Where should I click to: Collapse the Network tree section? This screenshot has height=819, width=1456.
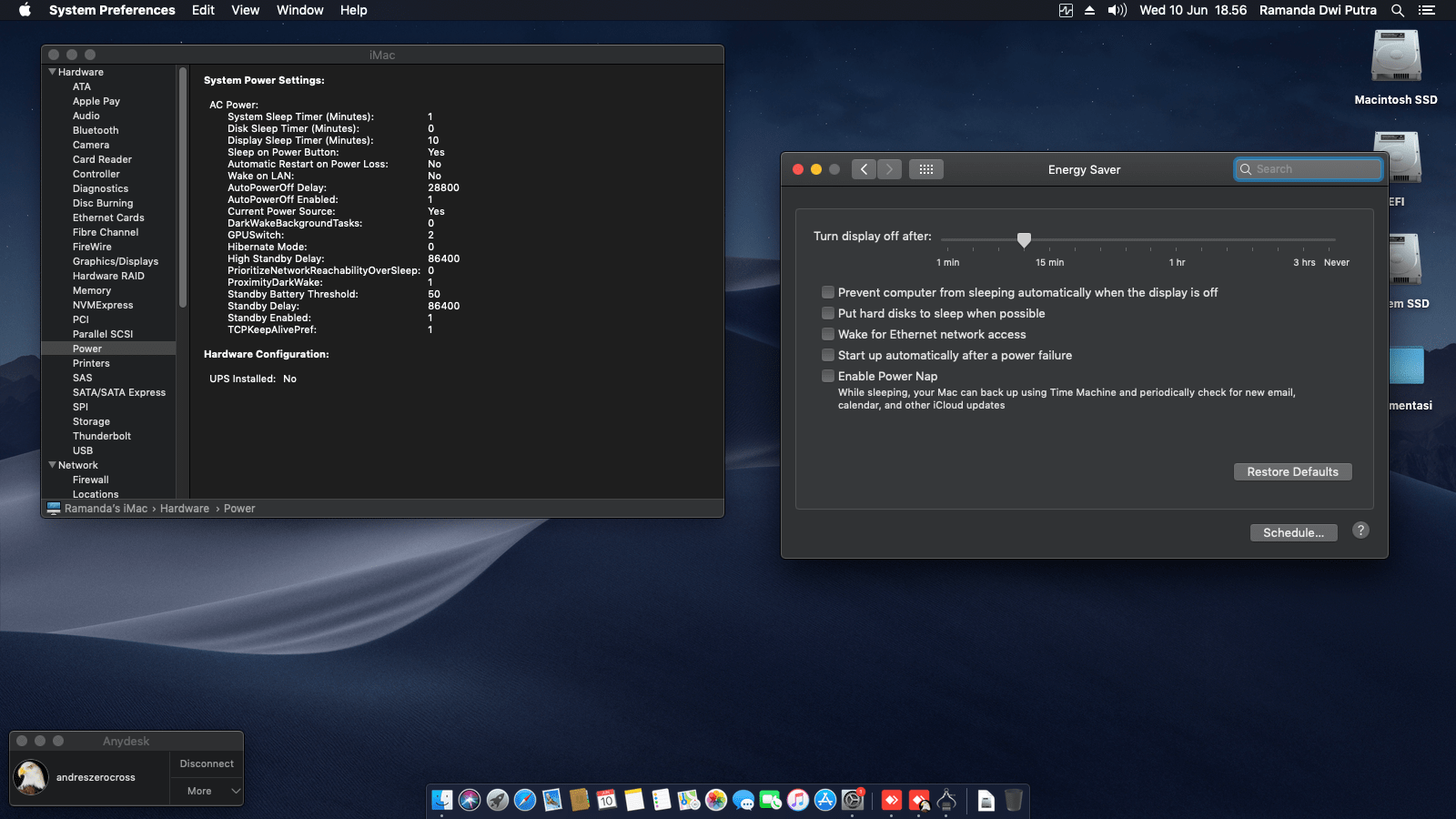(53, 465)
